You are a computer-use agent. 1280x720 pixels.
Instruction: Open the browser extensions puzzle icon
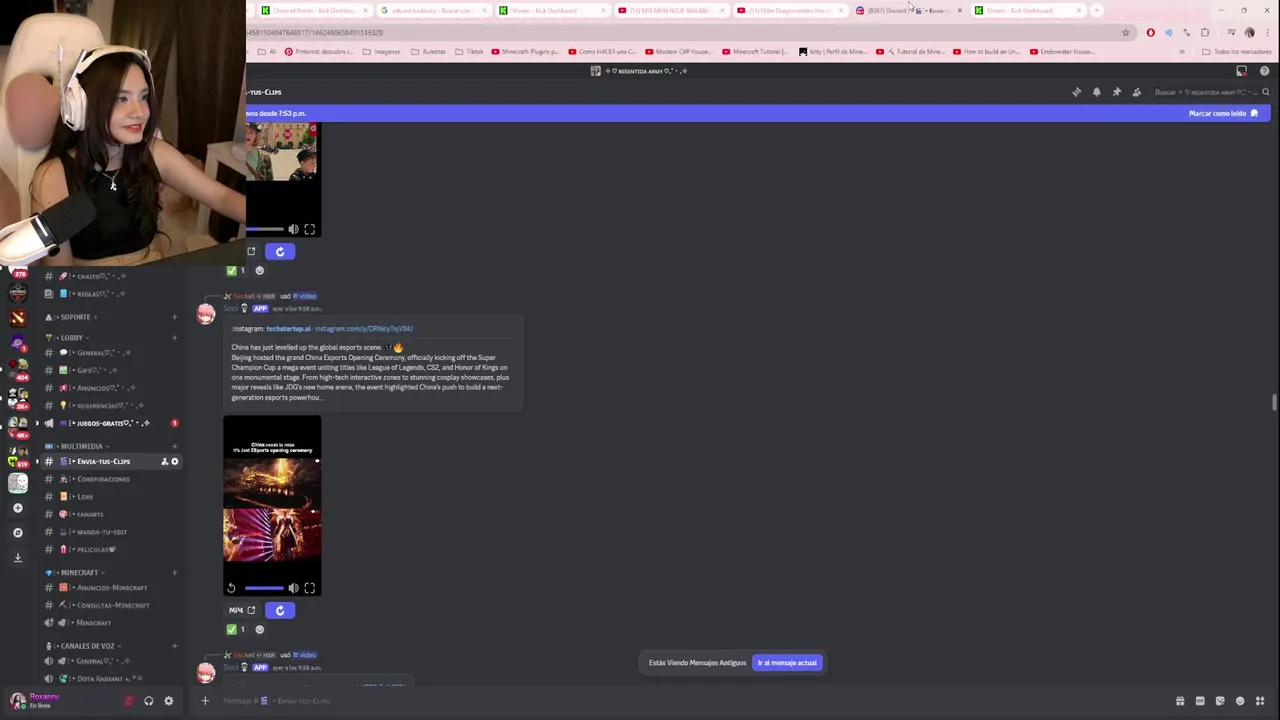pos(1205,32)
